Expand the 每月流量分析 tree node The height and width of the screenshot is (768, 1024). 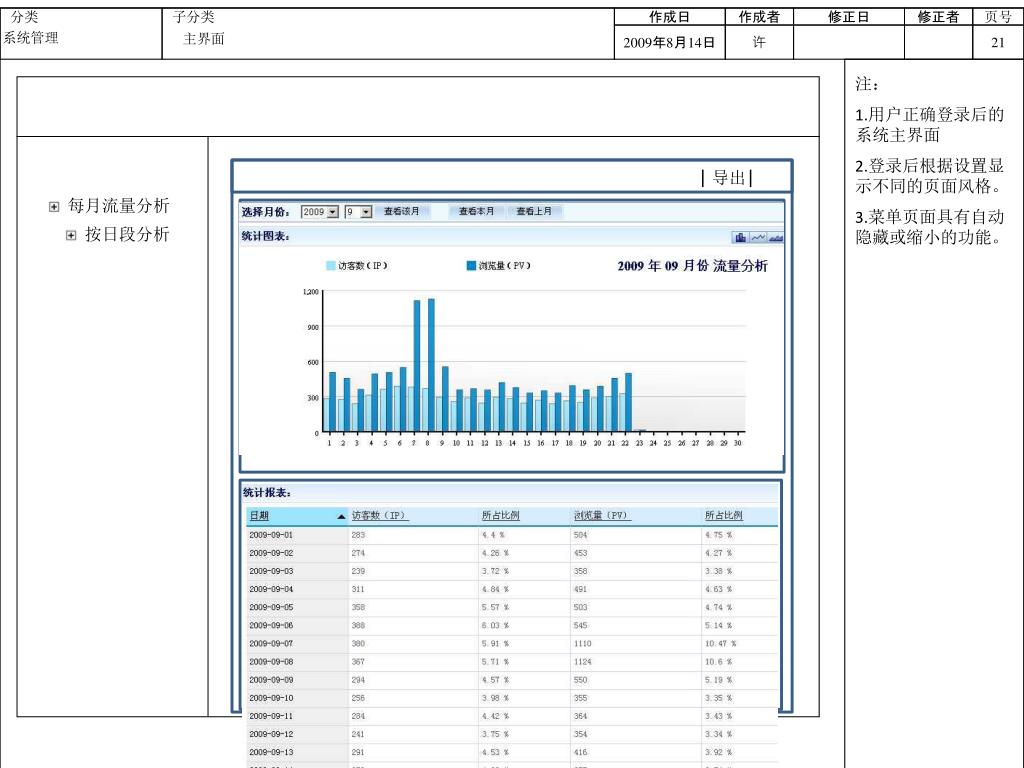point(53,207)
